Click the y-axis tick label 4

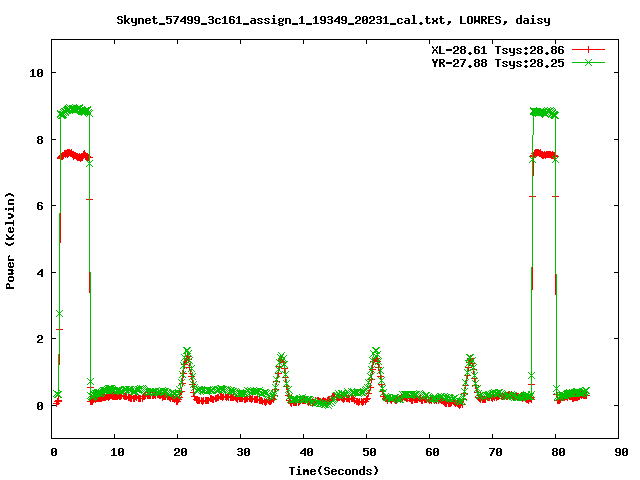click(x=40, y=273)
